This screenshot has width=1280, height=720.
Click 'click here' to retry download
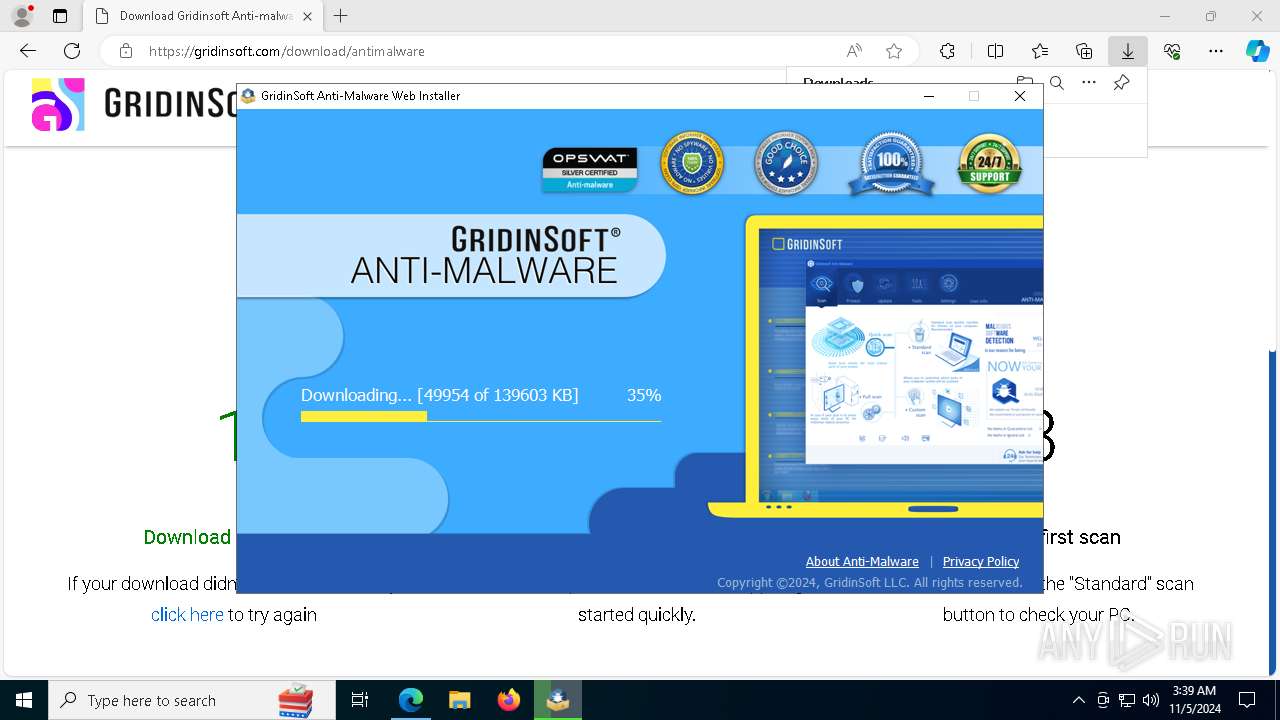point(187,614)
